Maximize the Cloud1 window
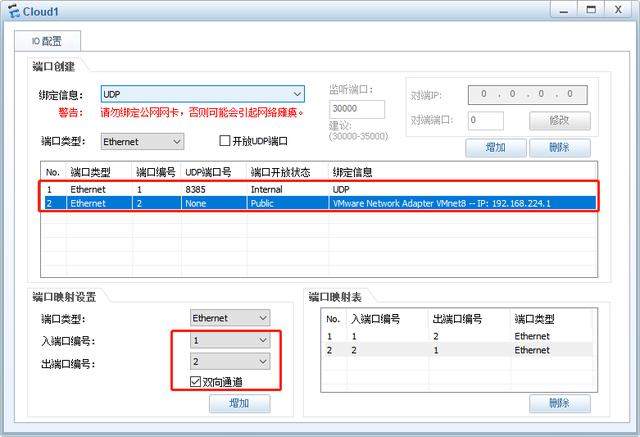This screenshot has width=640, height=437. pos(591,10)
